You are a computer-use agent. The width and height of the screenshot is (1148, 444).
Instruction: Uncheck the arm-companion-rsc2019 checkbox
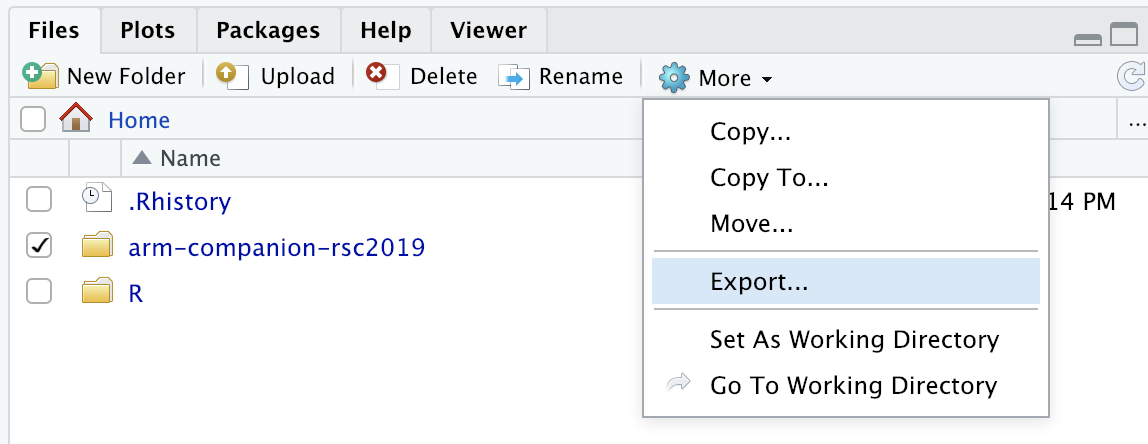pos(39,246)
